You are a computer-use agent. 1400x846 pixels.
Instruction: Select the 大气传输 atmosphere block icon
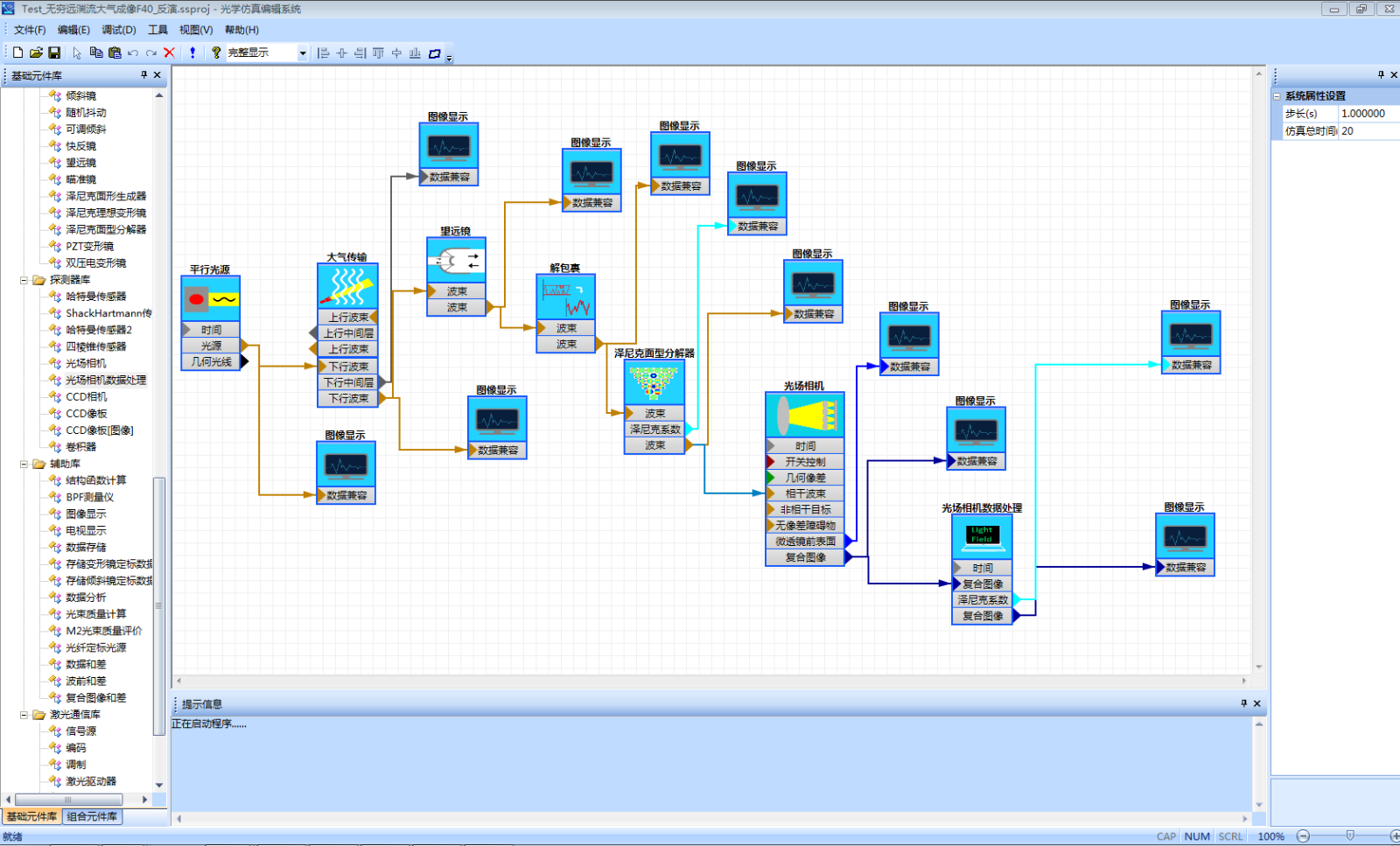click(x=347, y=286)
